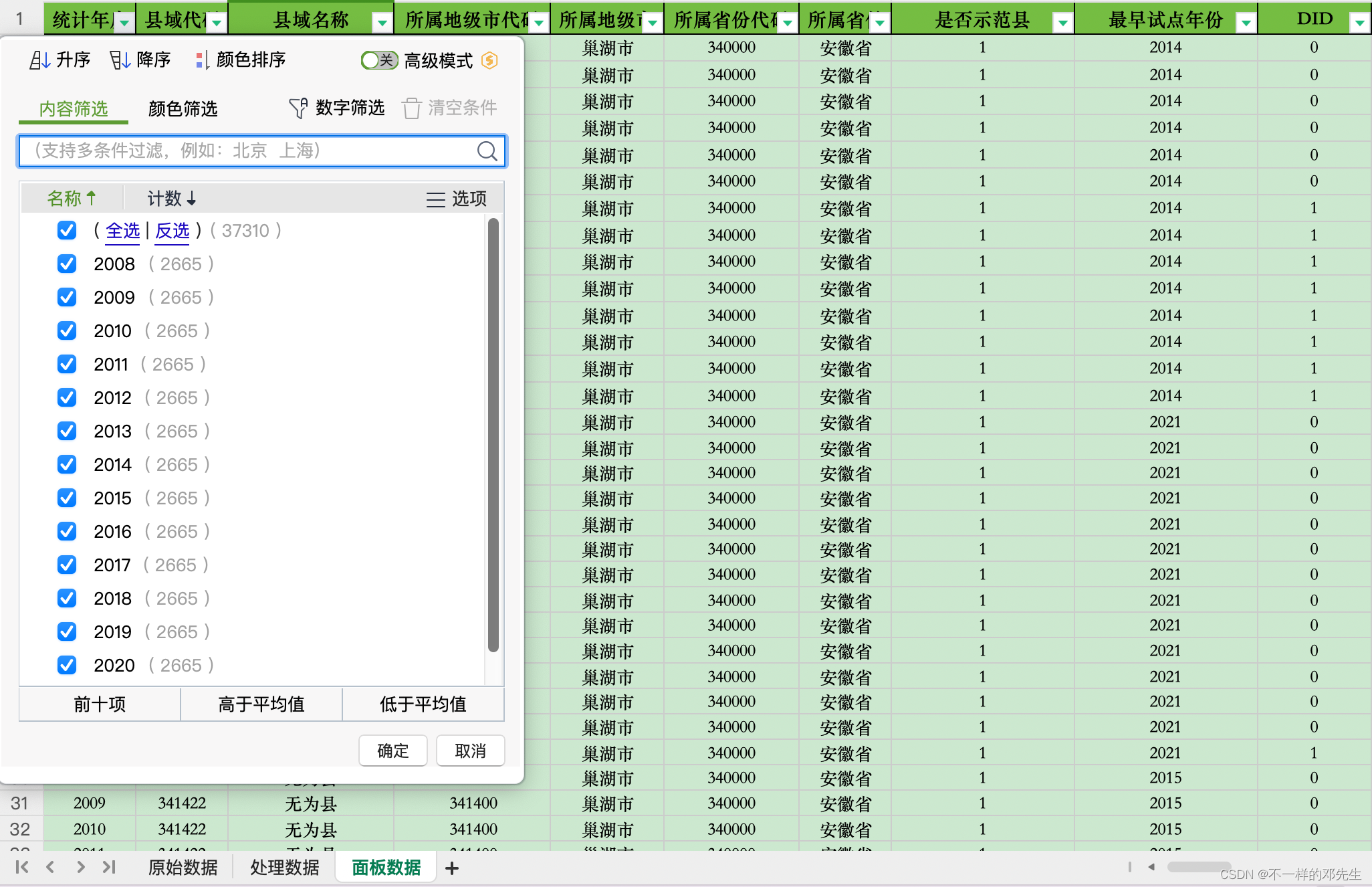Switch to the 原始数据 sheet tab
The image size is (1372, 887).
click(x=183, y=868)
